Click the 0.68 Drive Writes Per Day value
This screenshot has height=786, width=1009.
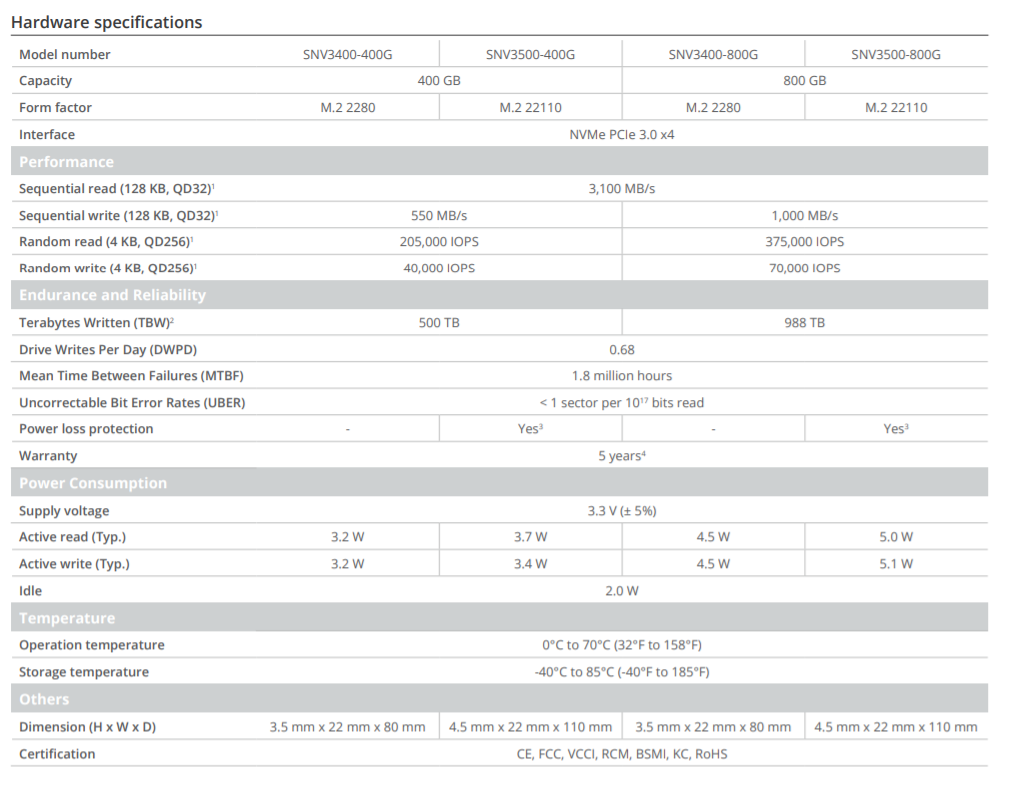click(x=621, y=350)
